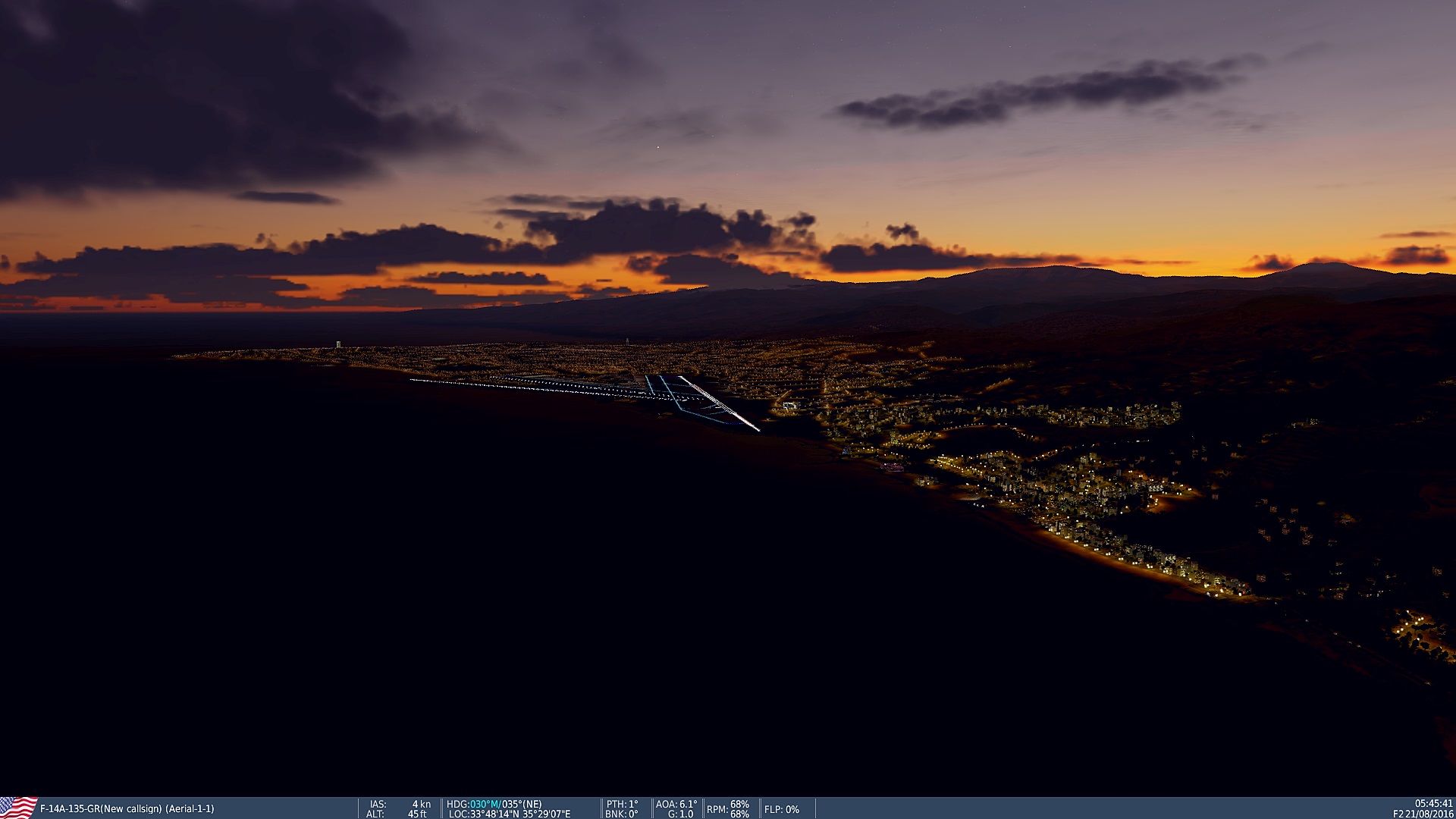Screen dimensions: 1456x819
Task: Click the 05:45:41 mission clock
Action: (x=1433, y=804)
